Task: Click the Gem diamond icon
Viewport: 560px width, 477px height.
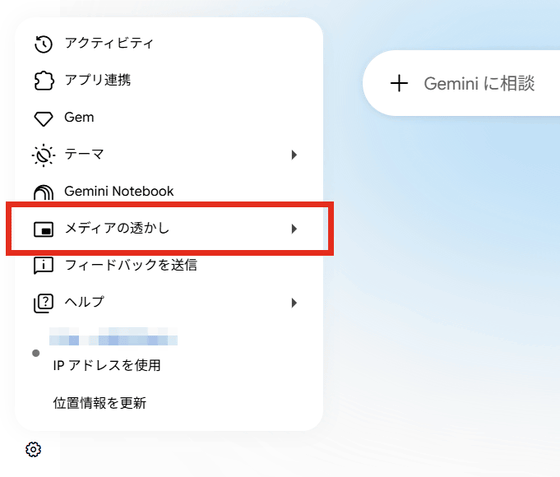Action: [x=43, y=119]
